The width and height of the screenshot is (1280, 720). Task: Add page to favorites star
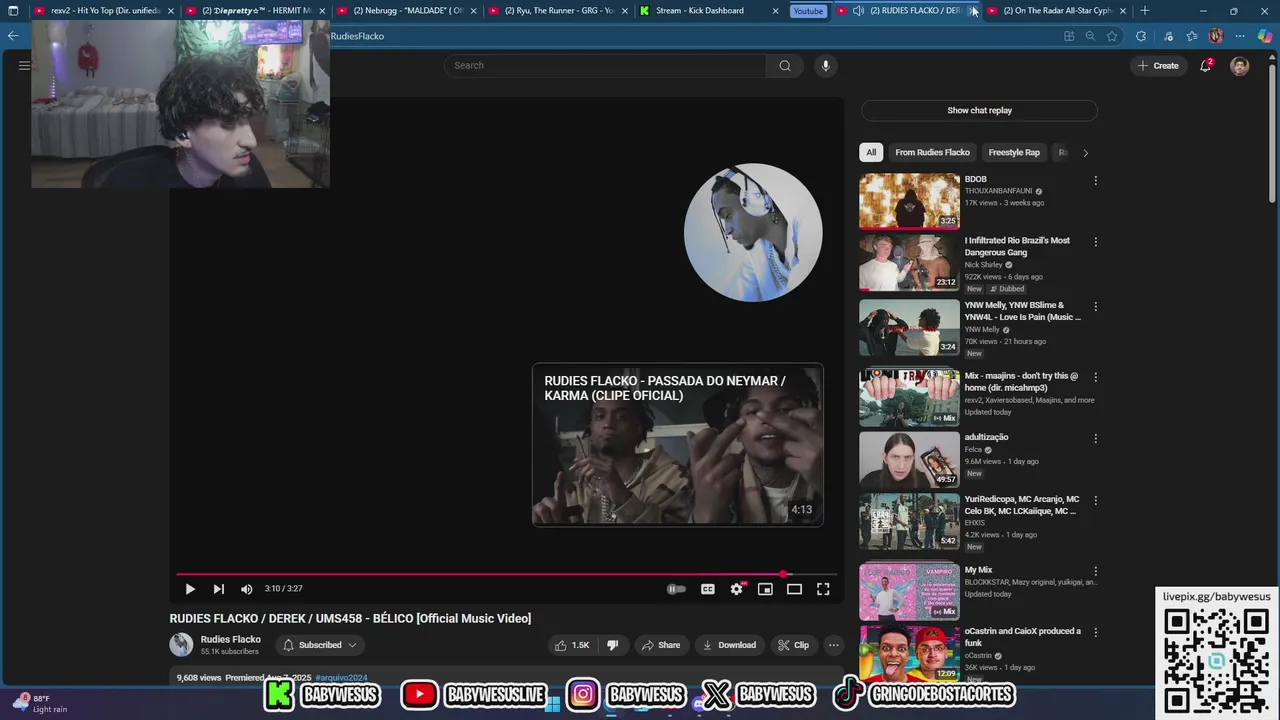1112,36
